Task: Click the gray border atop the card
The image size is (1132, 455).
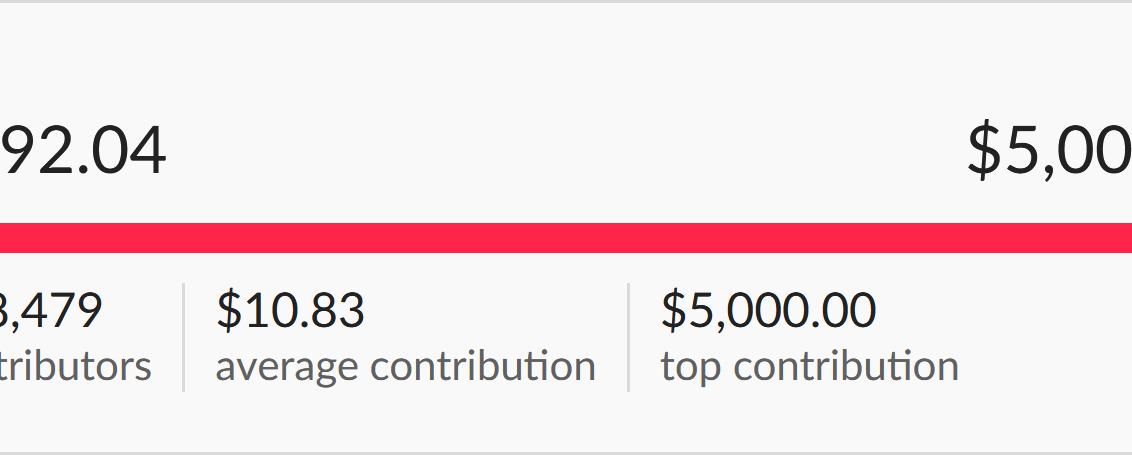Action: [x=566, y=1]
